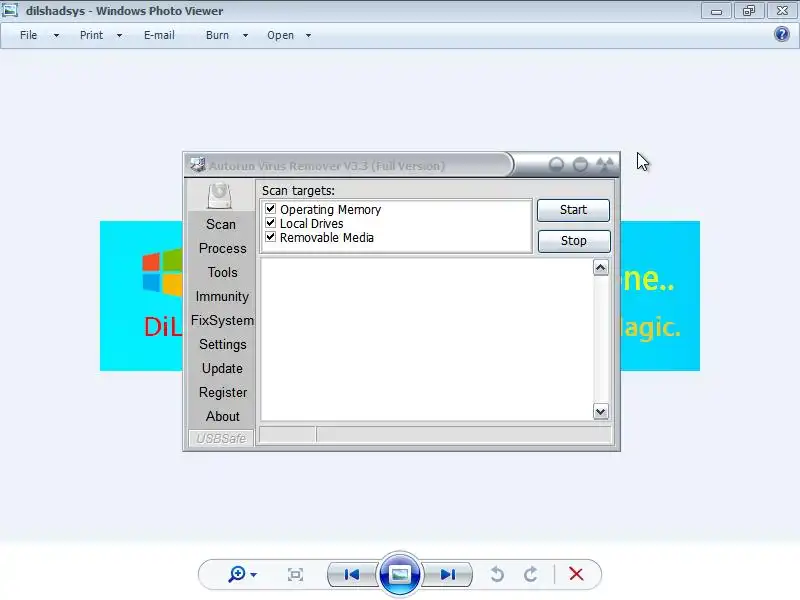This screenshot has width=800, height=600.
Task: Select Update in the sidebar
Action: pos(222,368)
